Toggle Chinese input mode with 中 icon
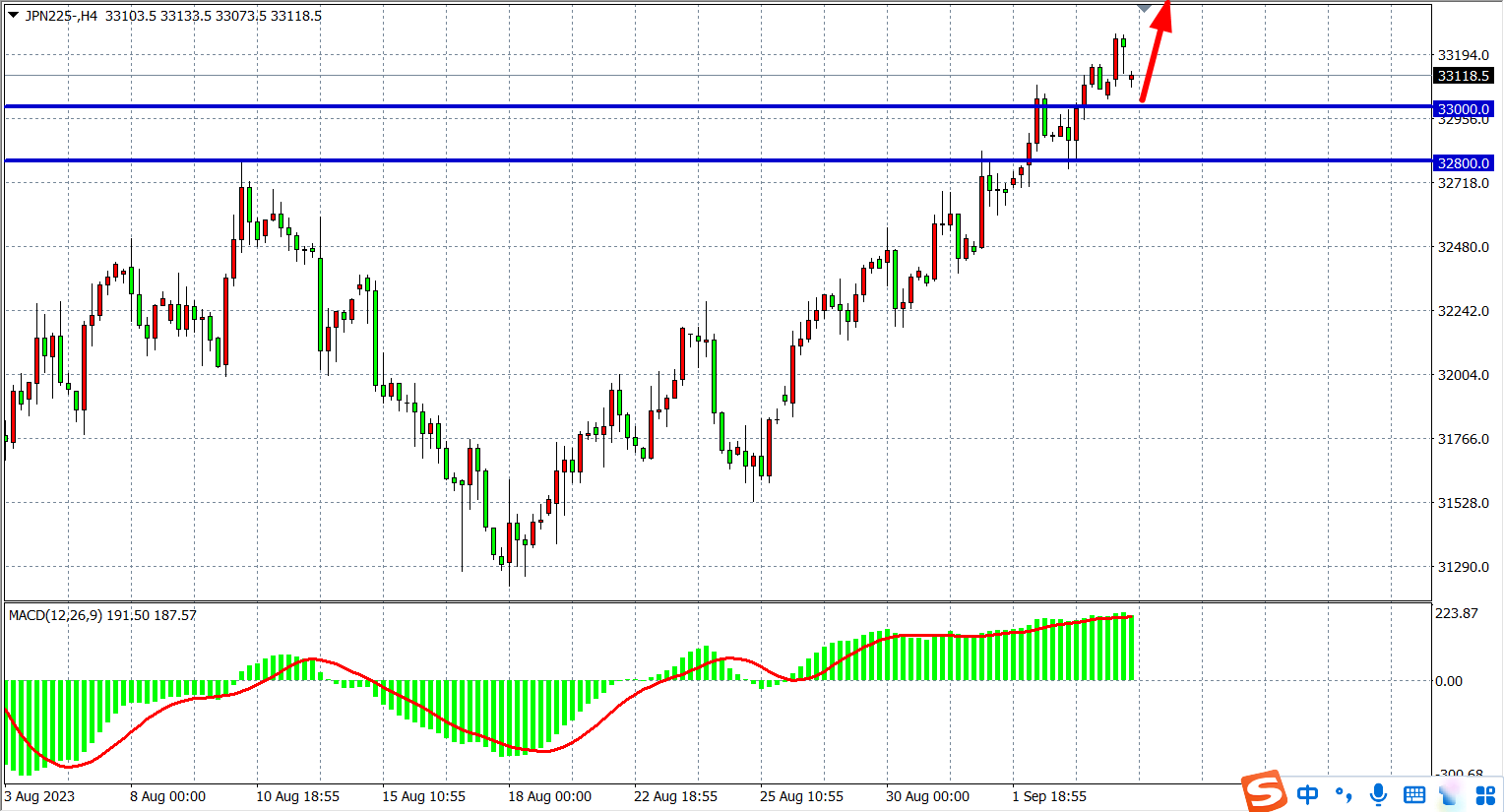 [1307, 794]
